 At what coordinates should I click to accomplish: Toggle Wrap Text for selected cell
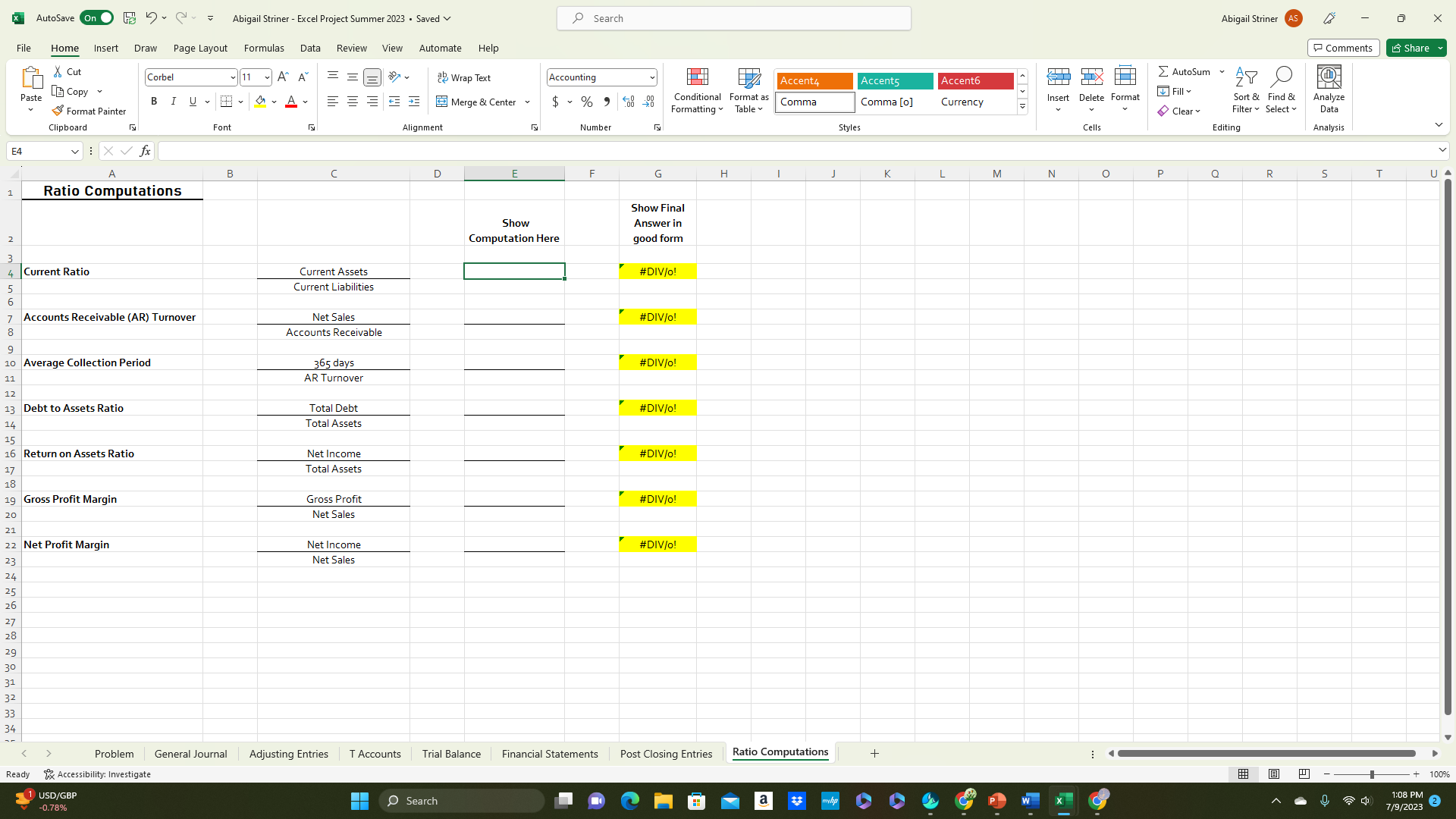click(464, 77)
